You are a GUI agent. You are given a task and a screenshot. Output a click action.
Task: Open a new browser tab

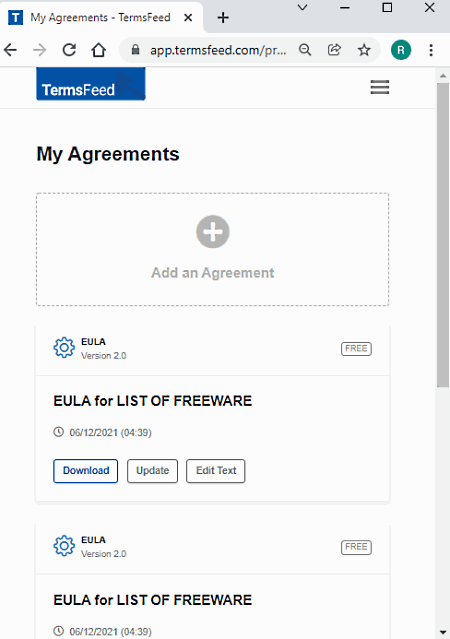223,18
